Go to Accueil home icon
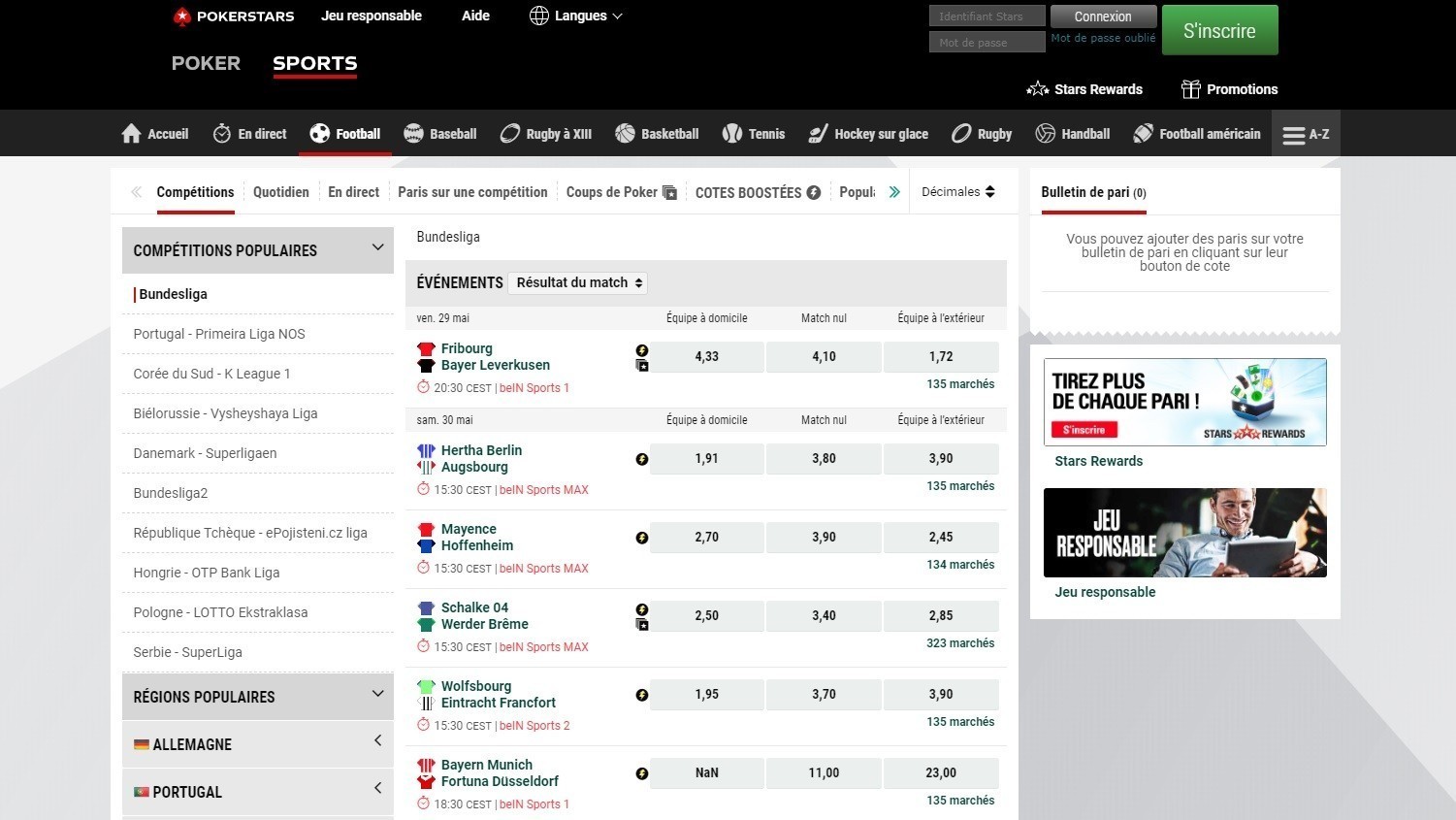 click(131, 134)
